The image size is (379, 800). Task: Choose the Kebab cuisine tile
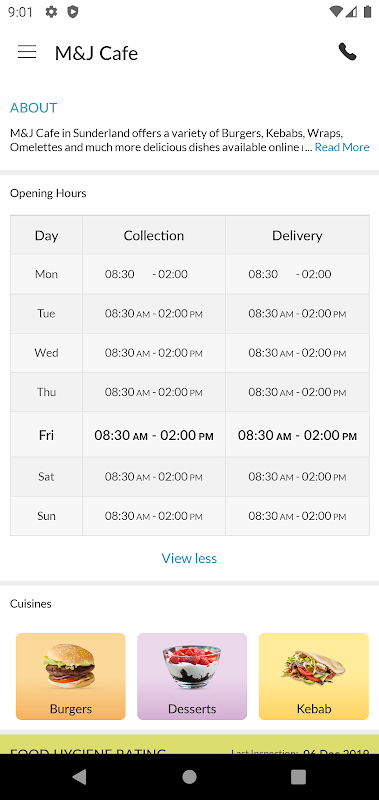[x=314, y=677]
